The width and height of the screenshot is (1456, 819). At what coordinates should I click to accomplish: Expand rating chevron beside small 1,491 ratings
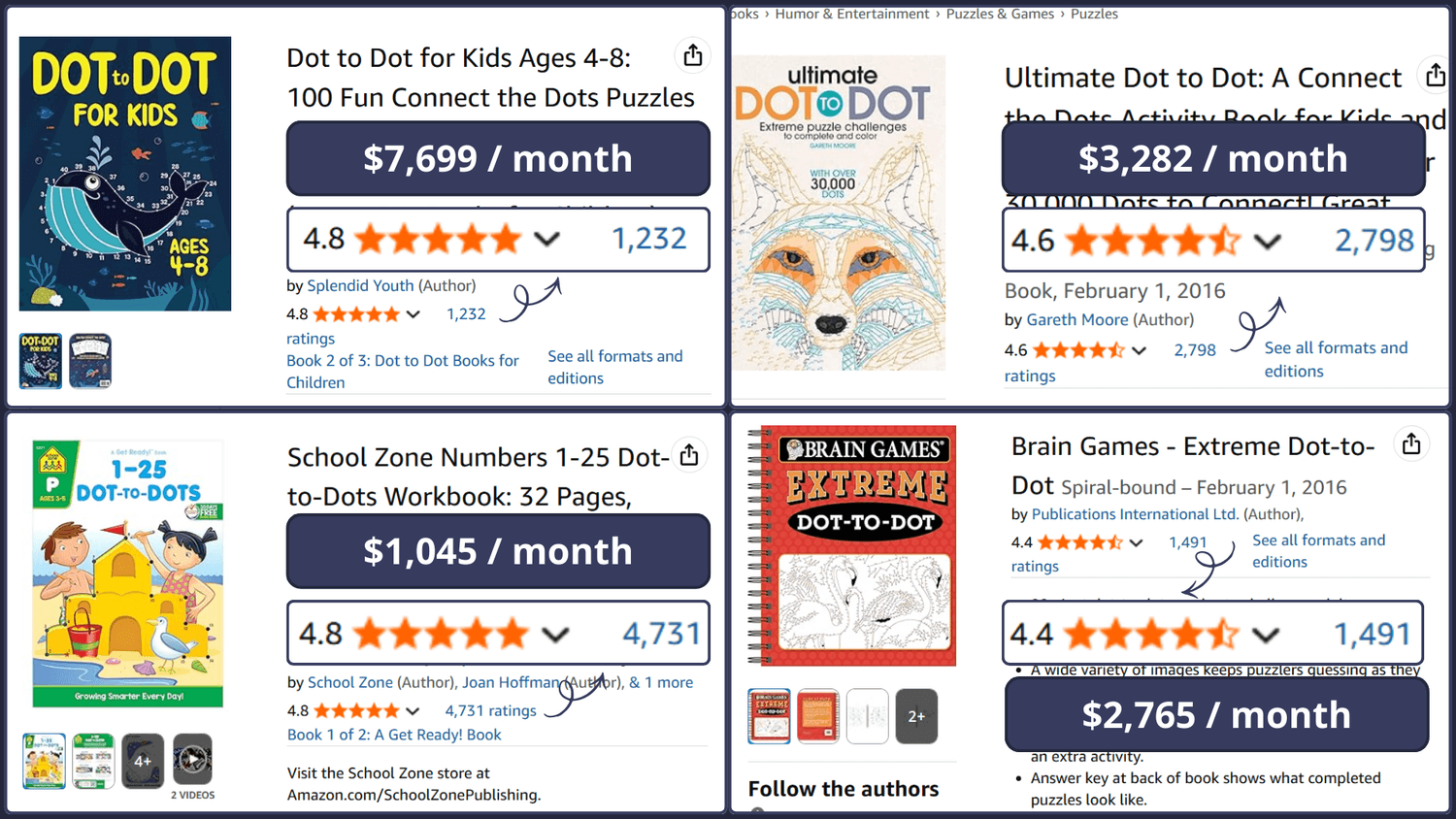1136,542
